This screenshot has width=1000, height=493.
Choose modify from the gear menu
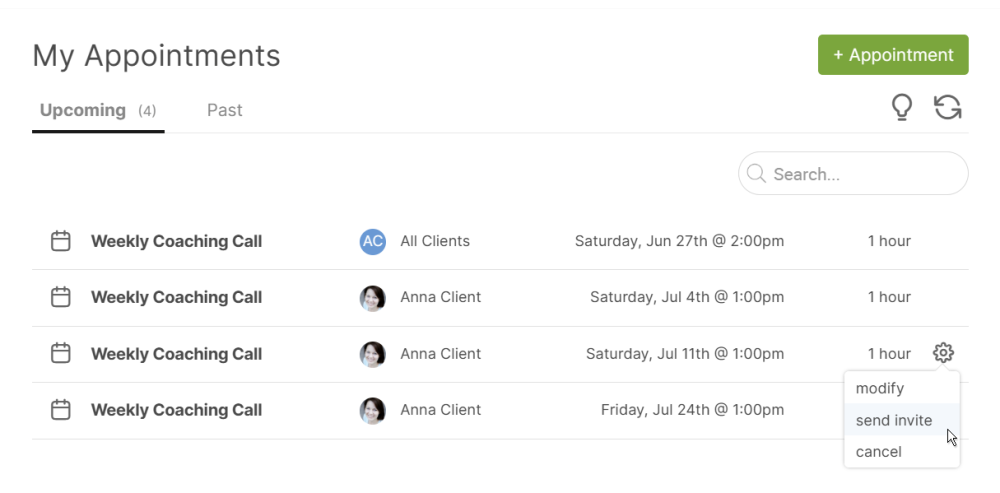click(x=901, y=388)
